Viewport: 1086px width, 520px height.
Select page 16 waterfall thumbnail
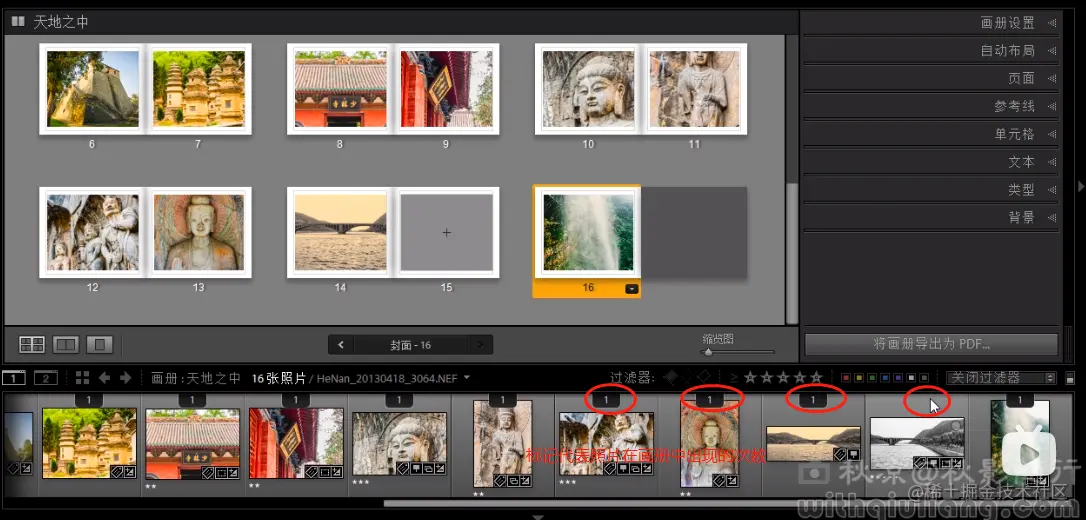[x=588, y=233]
